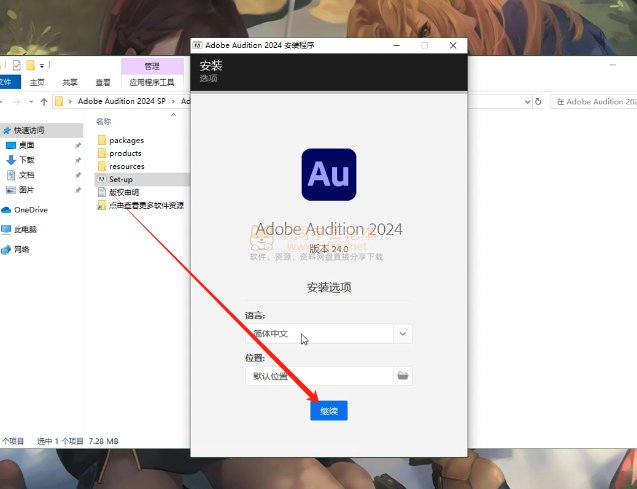Open the Set-up installer file

[x=120, y=179]
